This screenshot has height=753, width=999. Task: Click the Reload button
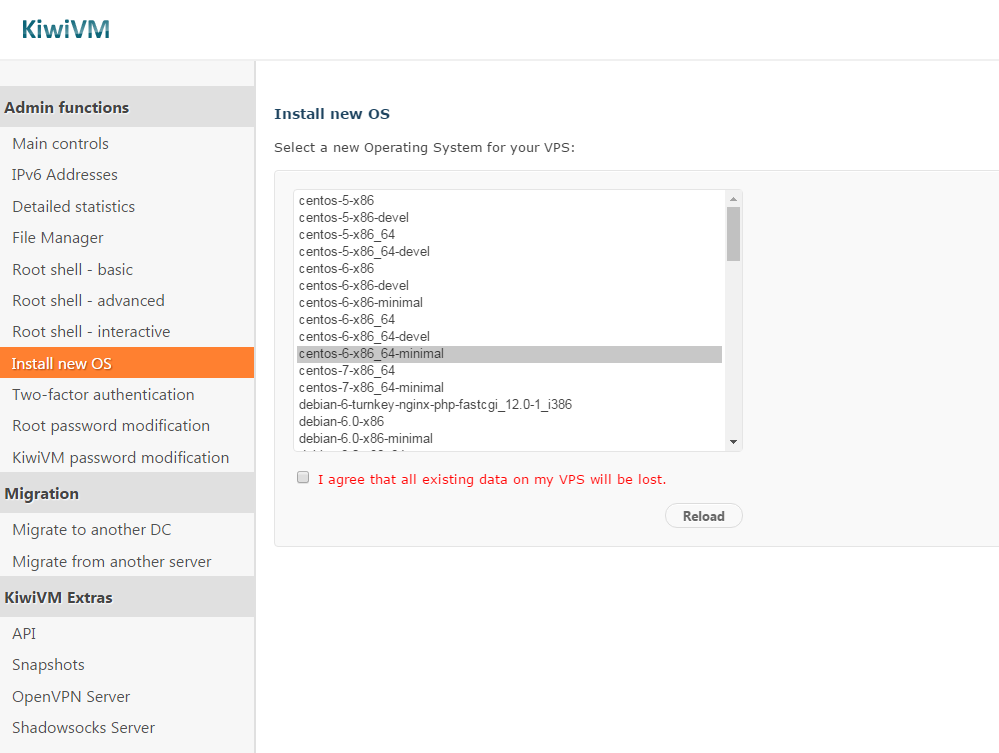pos(704,516)
